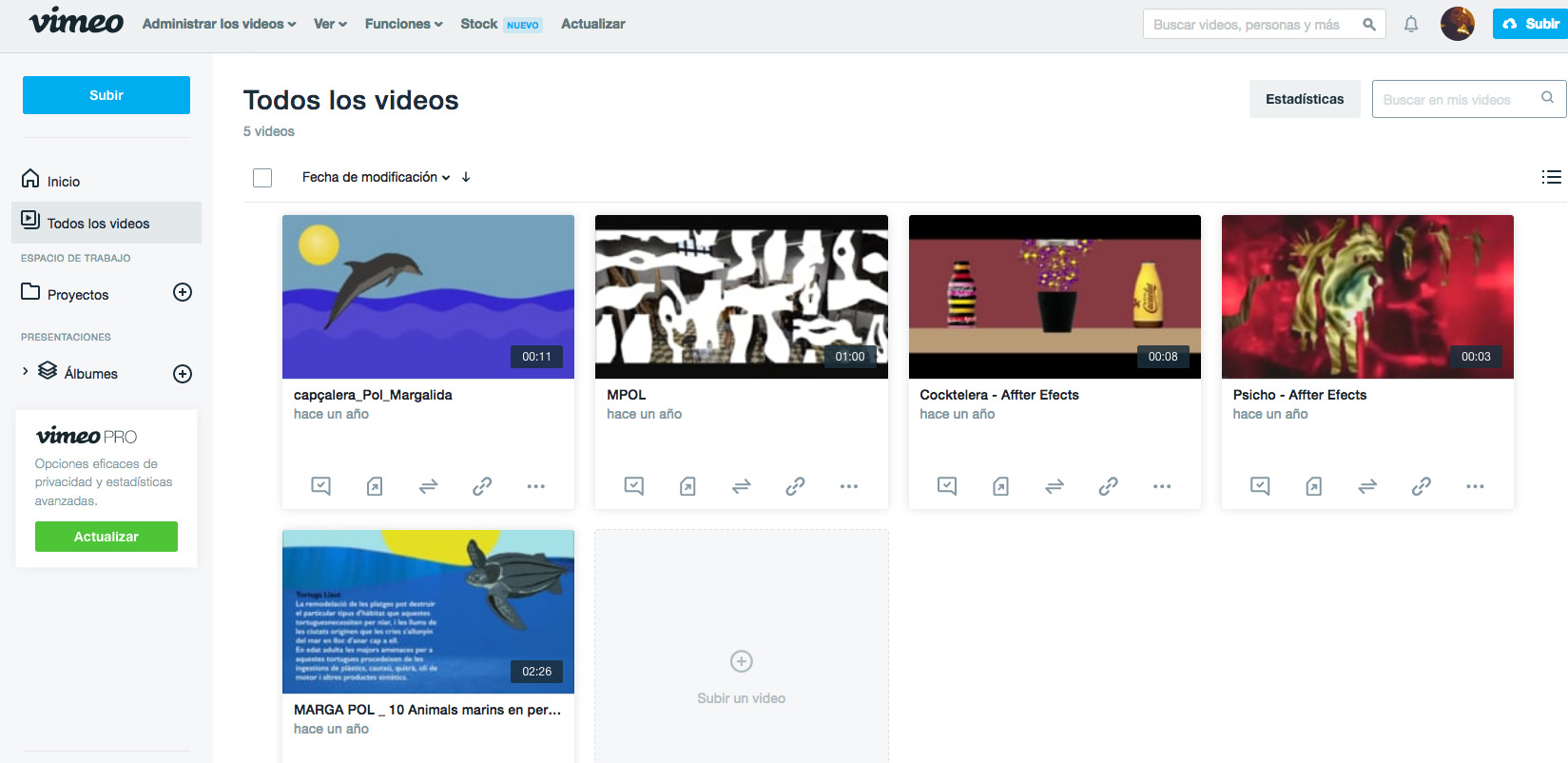
Task: Select Inicio in the sidebar
Action: tap(63, 181)
